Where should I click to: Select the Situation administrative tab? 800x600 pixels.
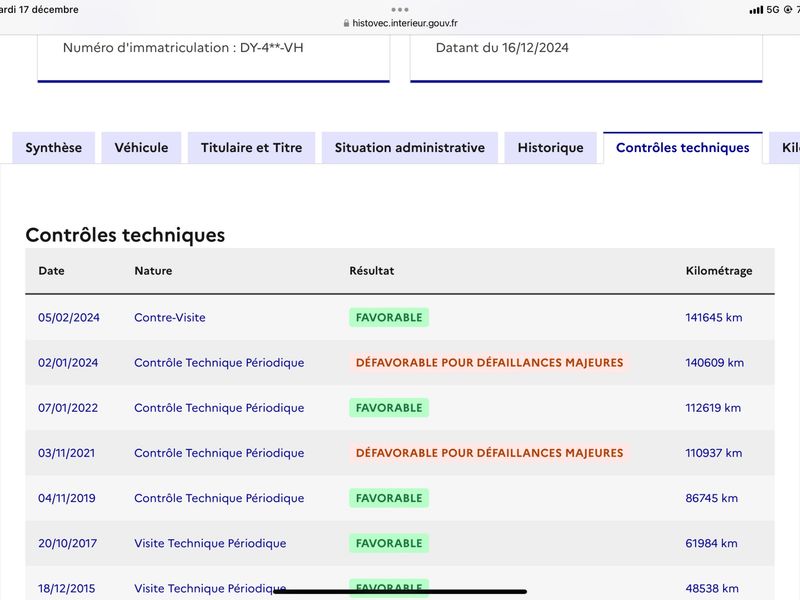(x=410, y=148)
